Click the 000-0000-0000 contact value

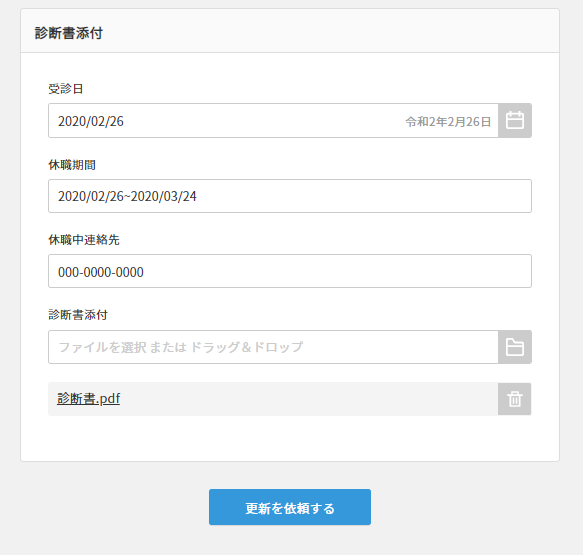pos(101,272)
